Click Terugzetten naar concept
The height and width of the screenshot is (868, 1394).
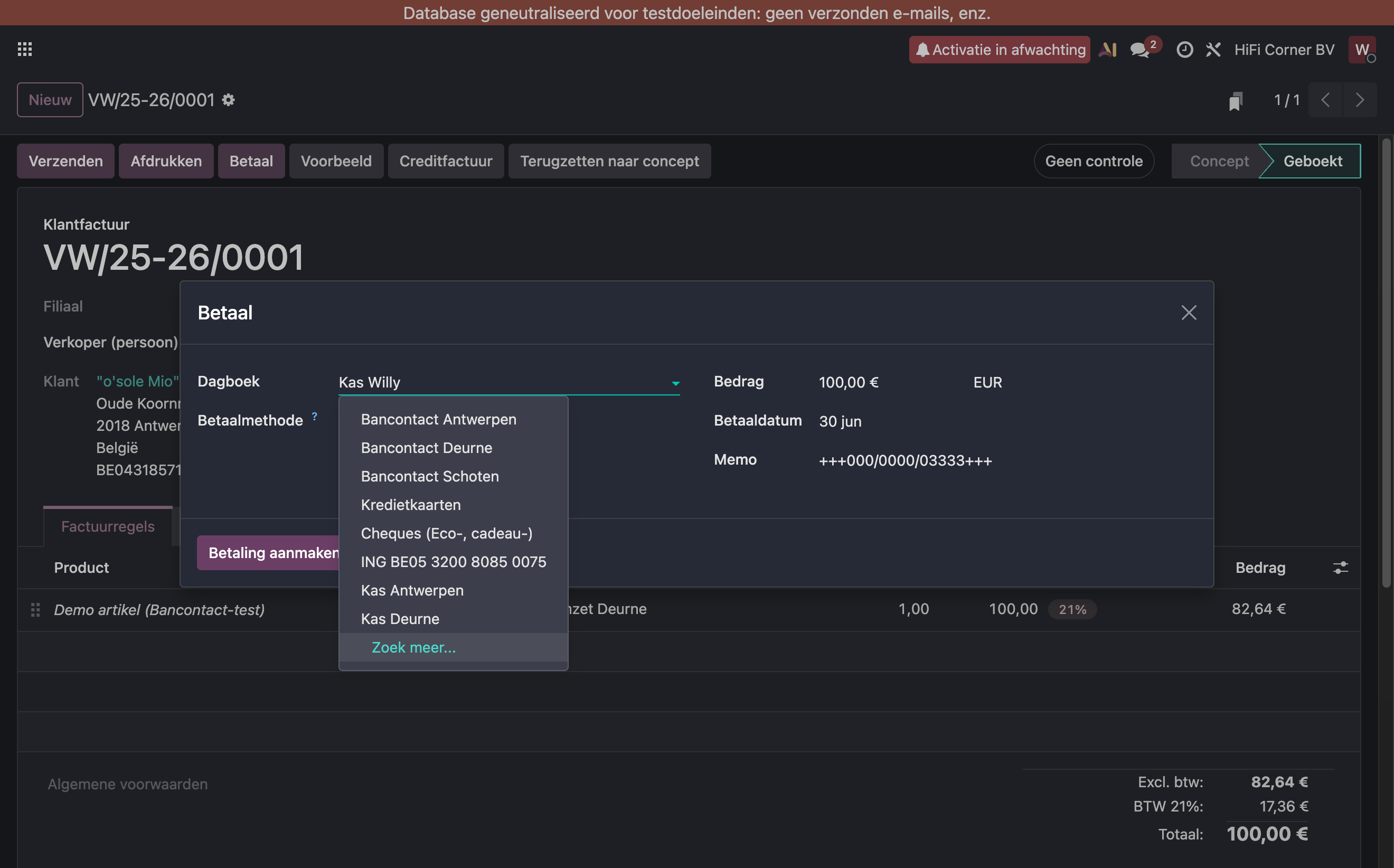click(609, 162)
